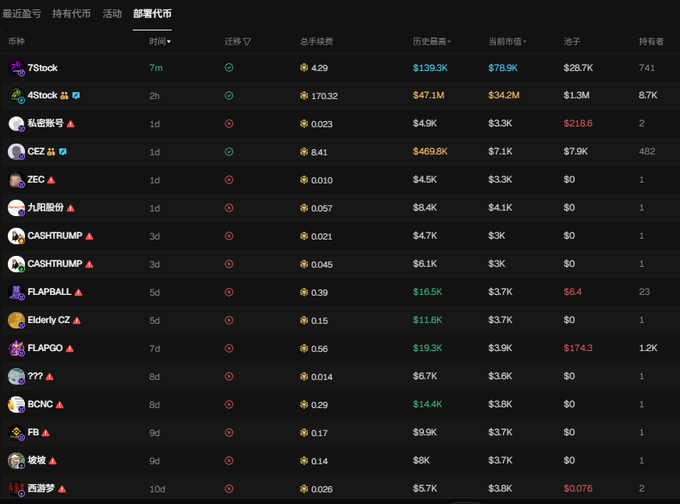Click the $469.8K historical high value
The width and height of the screenshot is (680, 504).
(x=430, y=151)
